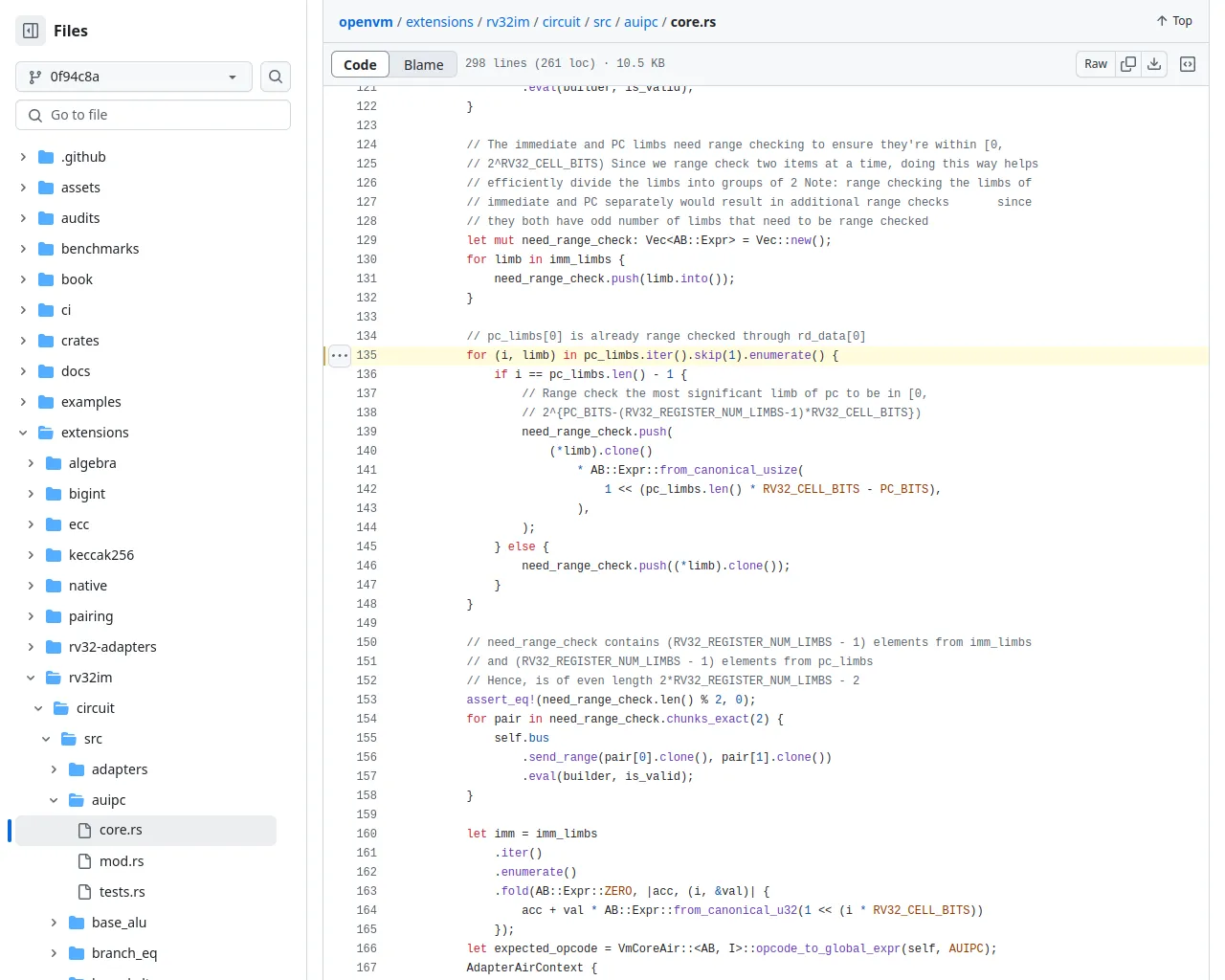This screenshot has height=980, width=1225.
Task: Open symbols panel icon
Action: point(1188,64)
